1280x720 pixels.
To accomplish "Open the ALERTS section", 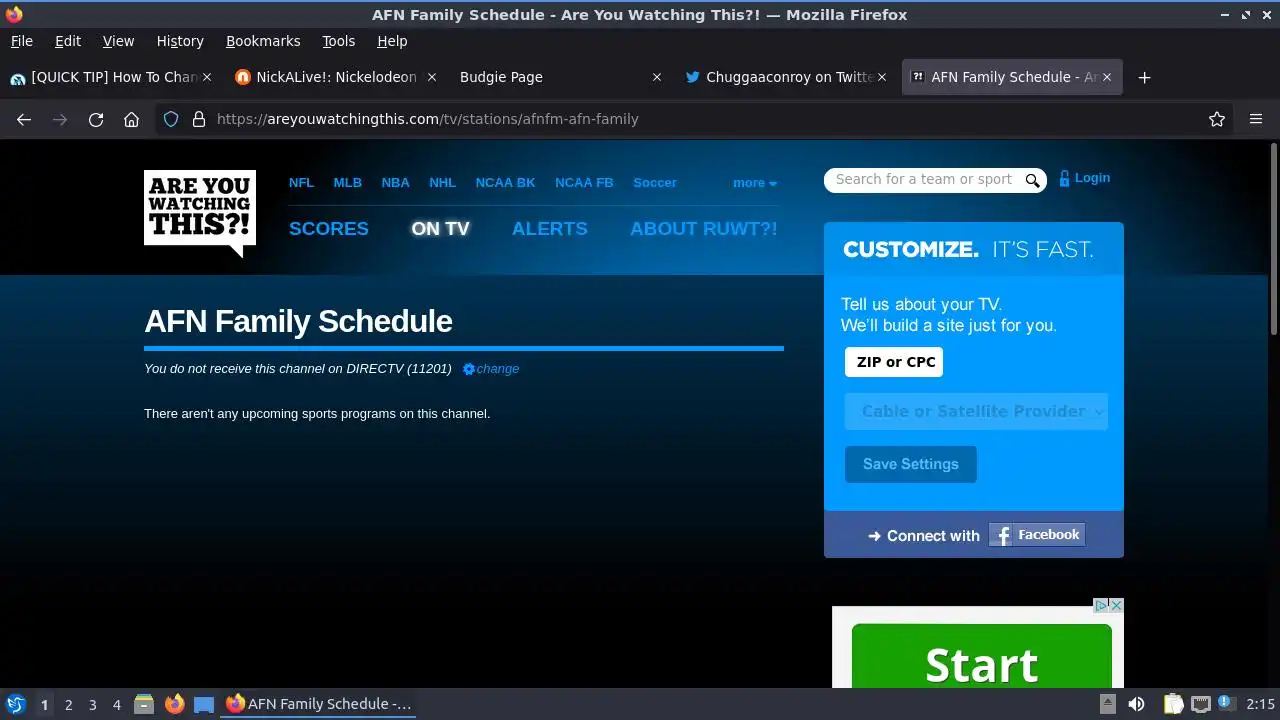I will [x=550, y=229].
